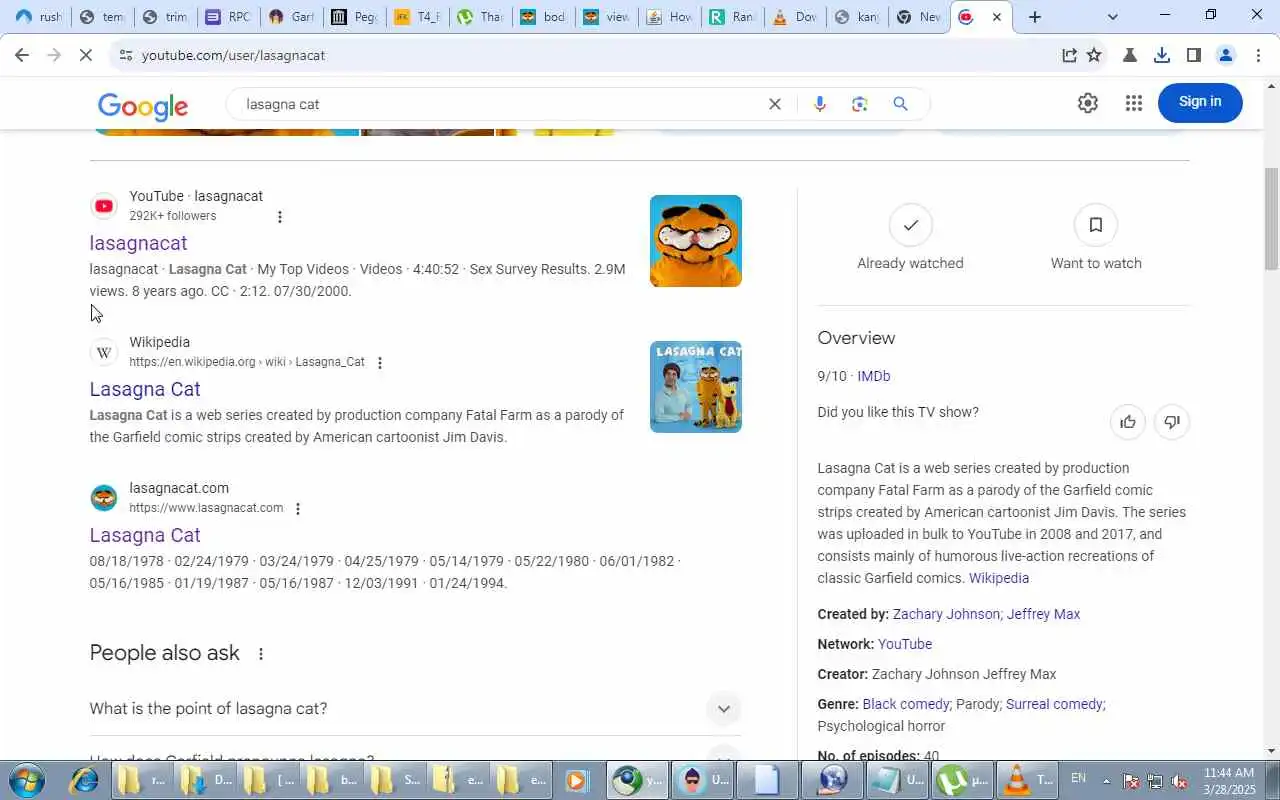
Task: Open Google search settings gear
Action: 1088,103
